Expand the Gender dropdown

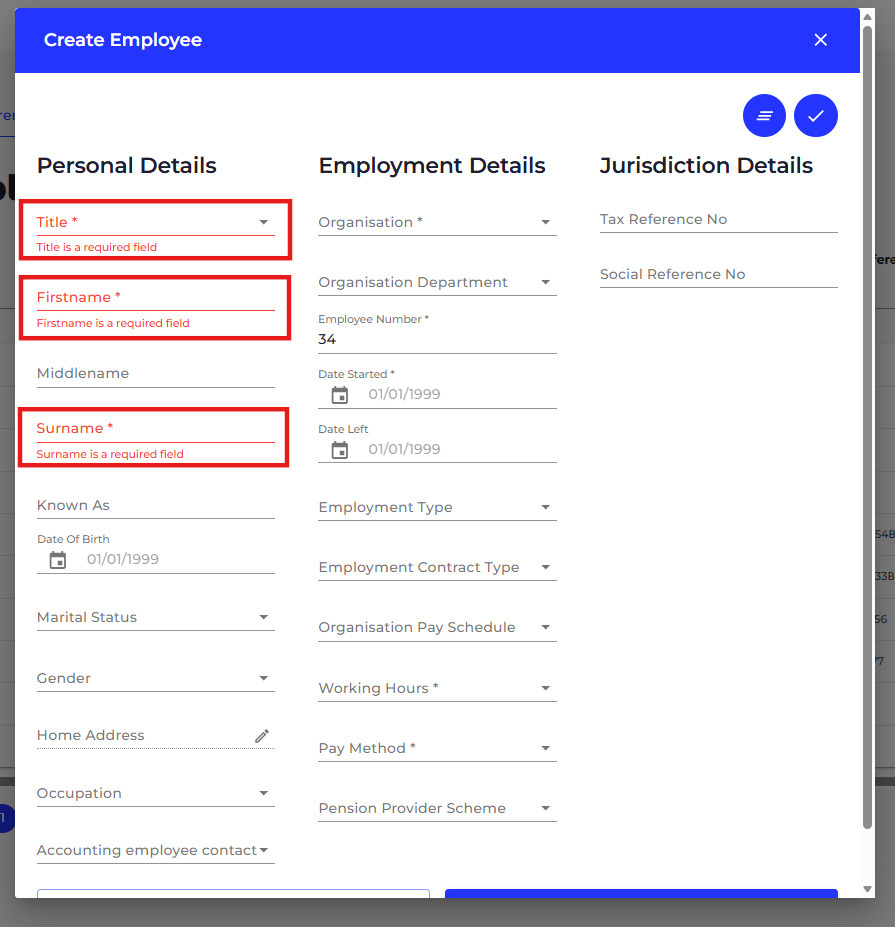click(x=156, y=678)
